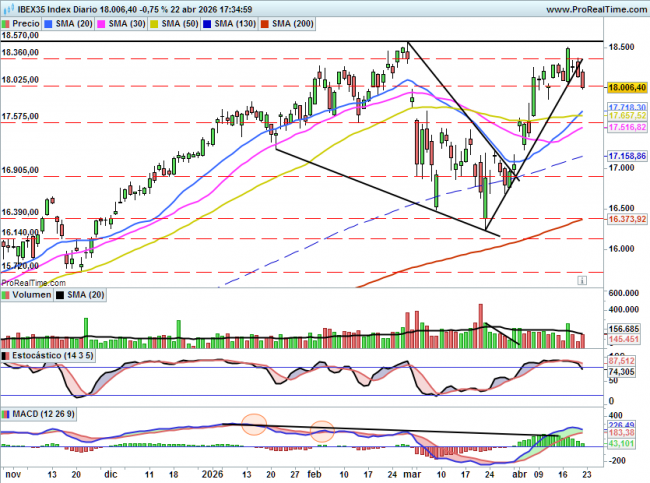Click the current price label 18.006,40
Image resolution: width=650 pixels, height=483 pixels.
click(628, 88)
